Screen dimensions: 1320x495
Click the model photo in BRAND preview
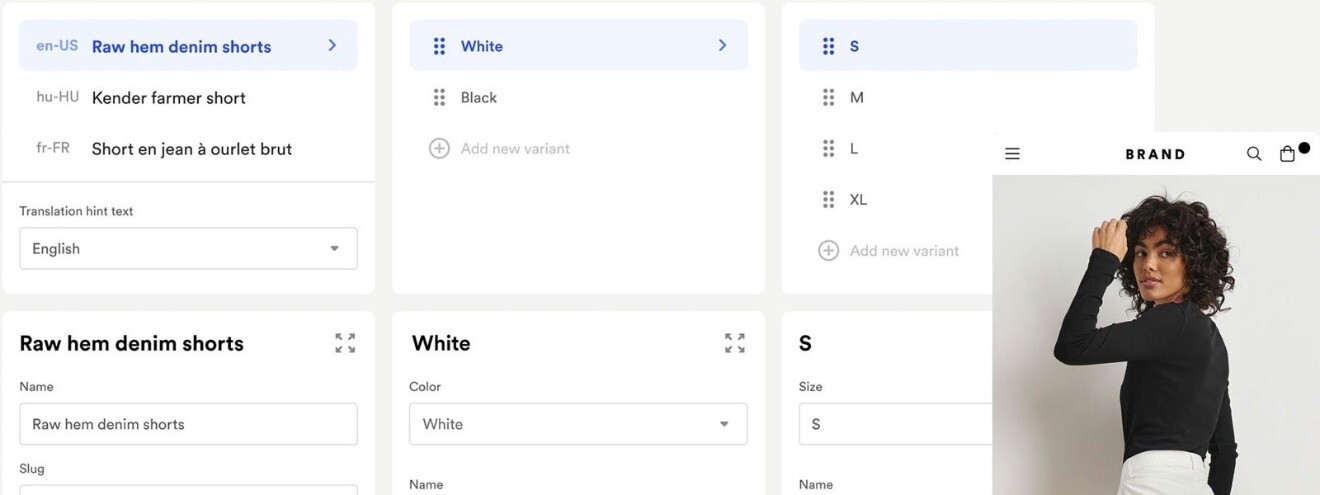tap(1156, 335)
